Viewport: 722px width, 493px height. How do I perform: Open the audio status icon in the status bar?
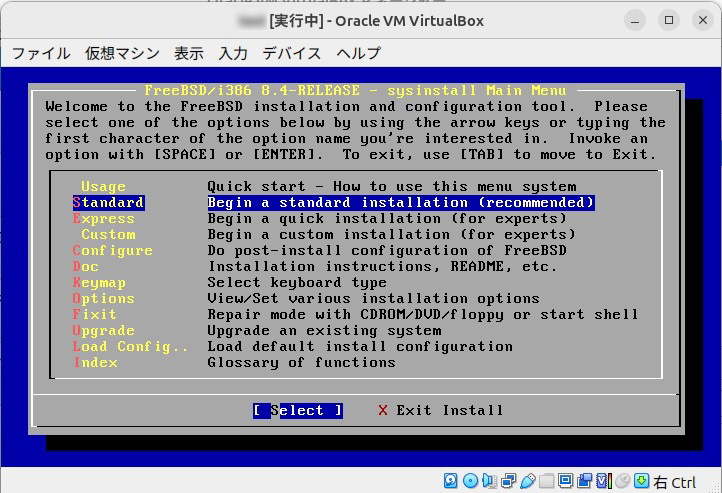[x=489, y=481]
